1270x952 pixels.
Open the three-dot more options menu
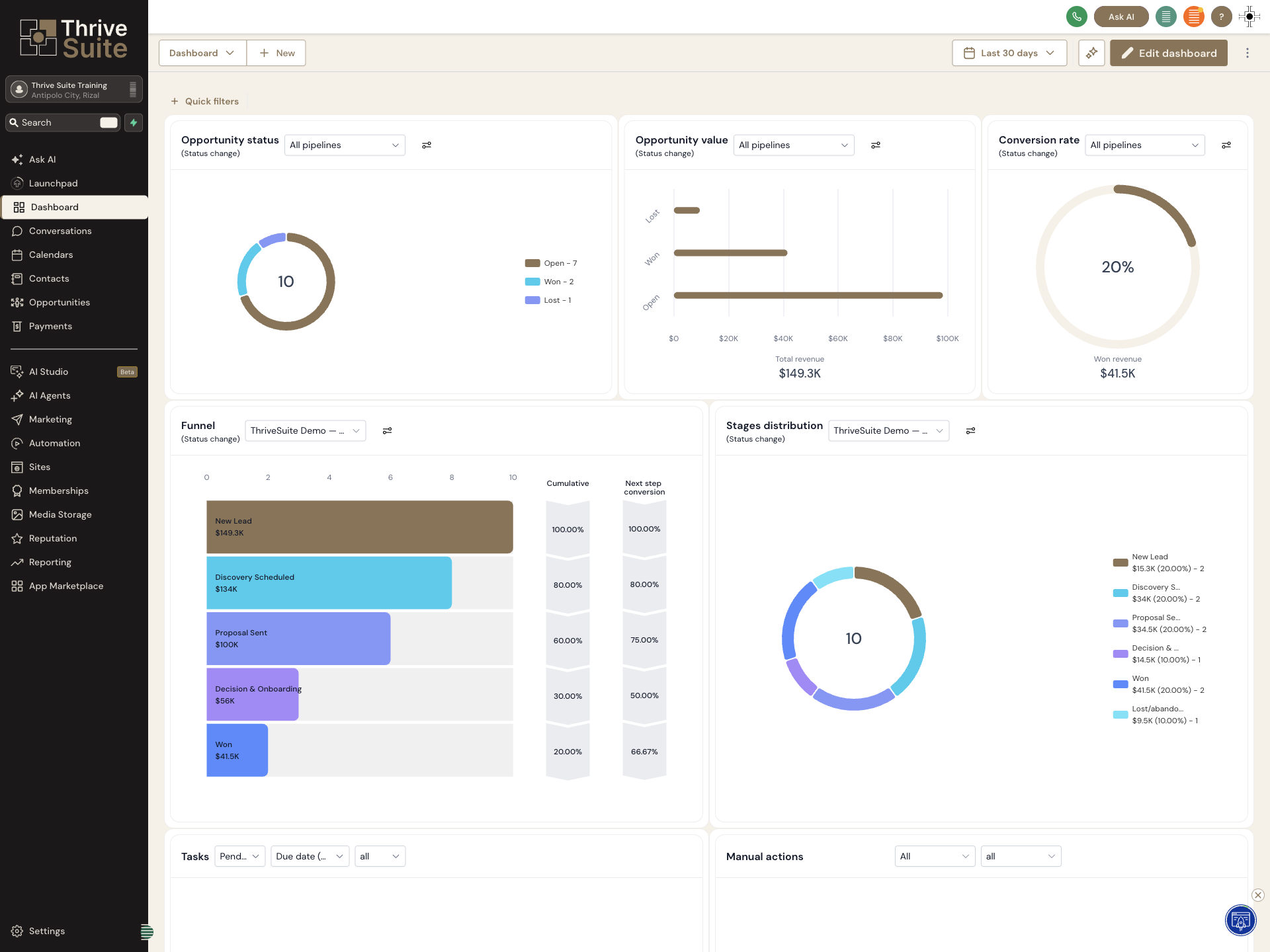pyautogui.click(x=1248, y=53)
